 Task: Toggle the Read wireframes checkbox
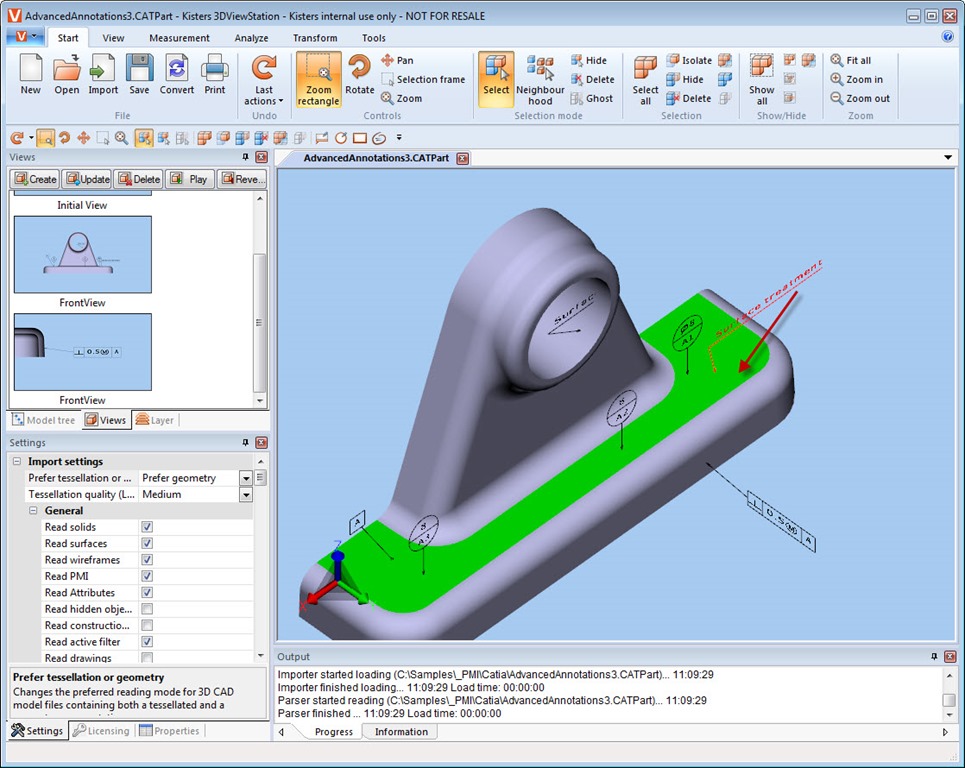pyautogui.click(x=147, y=560)
